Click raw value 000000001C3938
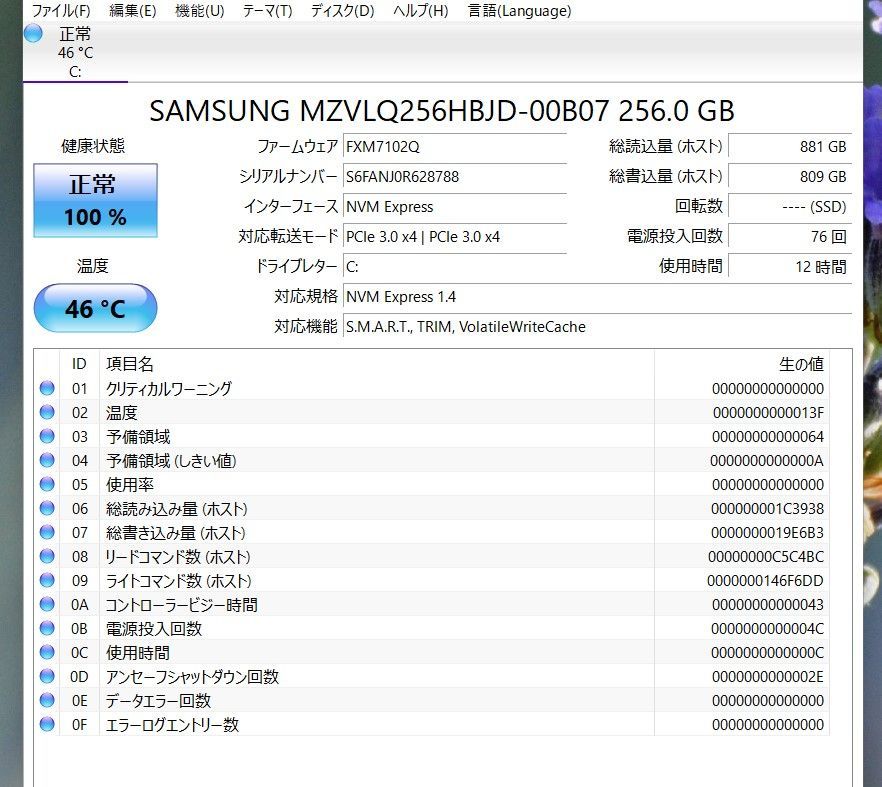The width and height of the screenshot is (882, 787). [x=767, y=509]
